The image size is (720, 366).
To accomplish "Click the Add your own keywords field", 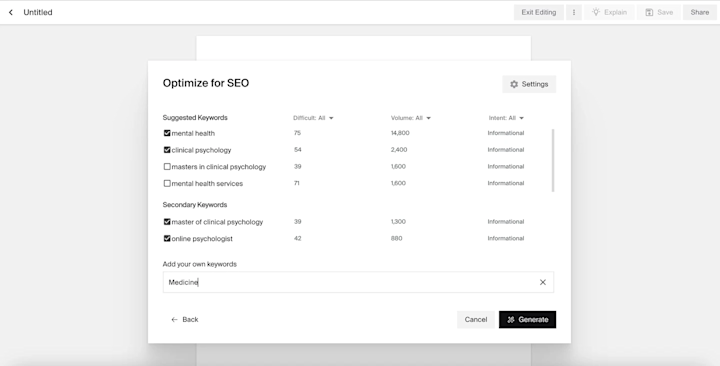I will 358,282.
